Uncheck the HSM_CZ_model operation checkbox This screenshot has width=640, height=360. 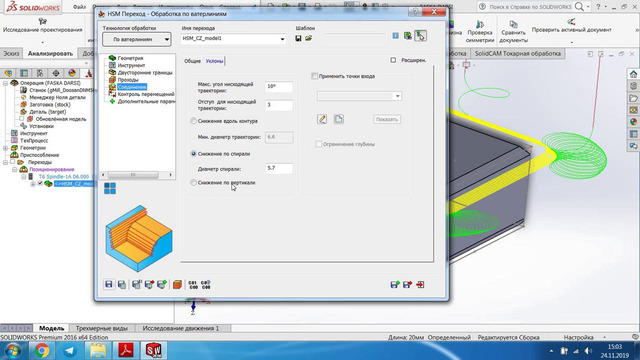point(40,184)
